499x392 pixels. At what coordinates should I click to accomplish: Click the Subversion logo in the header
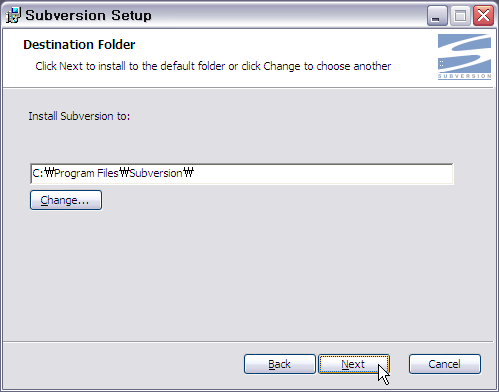coord(464,57)
